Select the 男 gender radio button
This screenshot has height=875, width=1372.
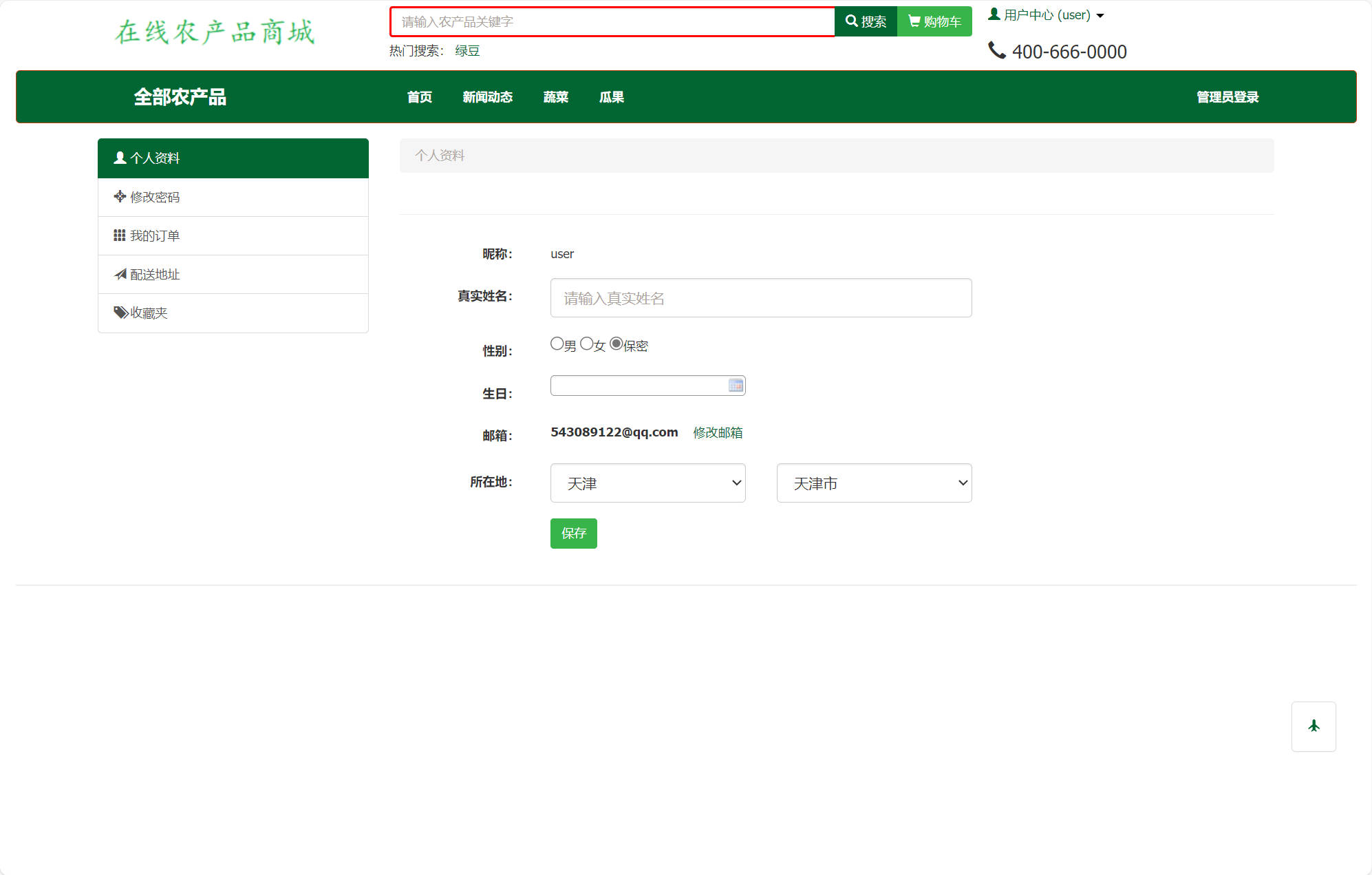[x=557, y=343]
